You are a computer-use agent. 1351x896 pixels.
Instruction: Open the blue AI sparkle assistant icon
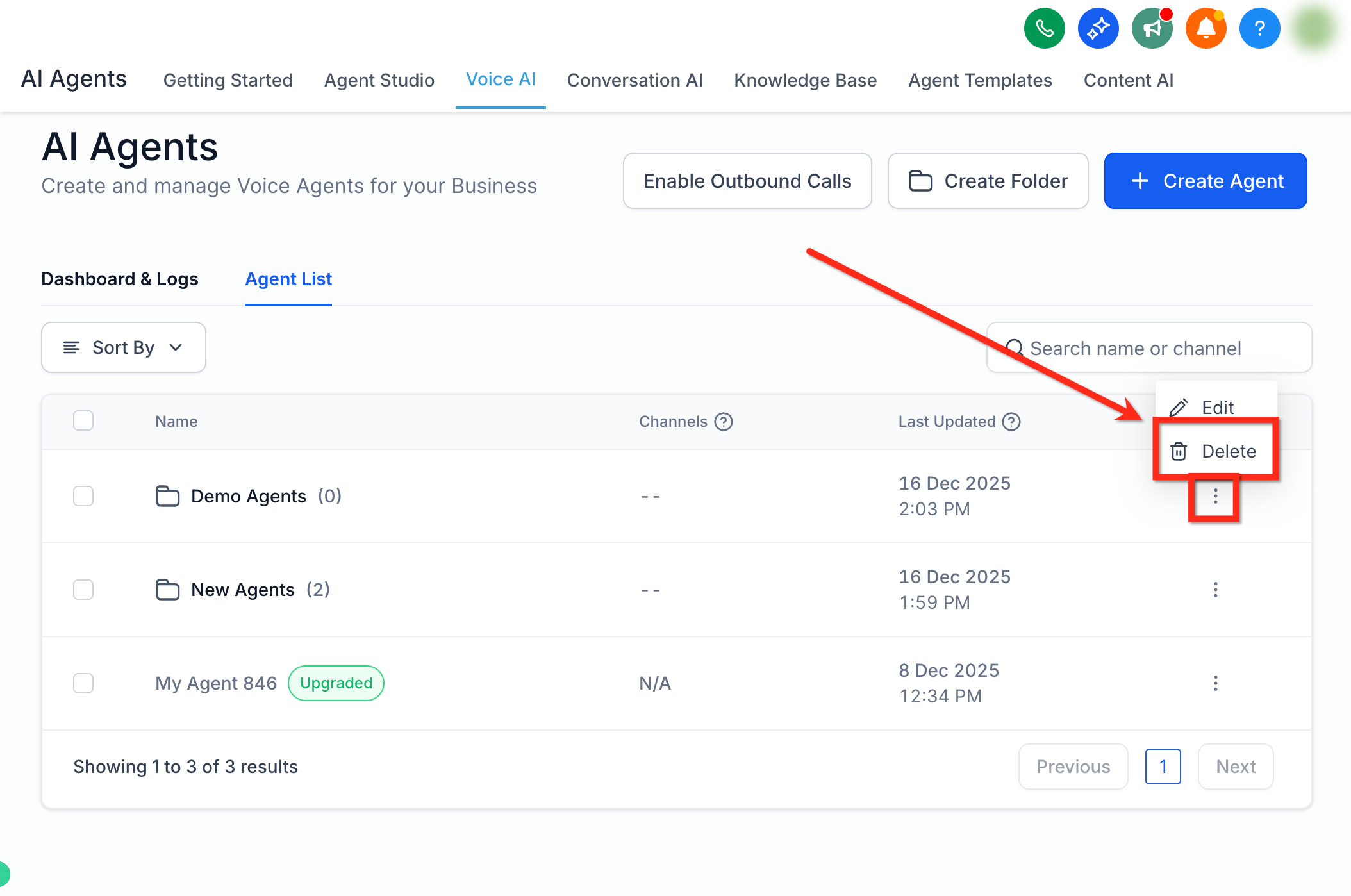coord(1098,28)
